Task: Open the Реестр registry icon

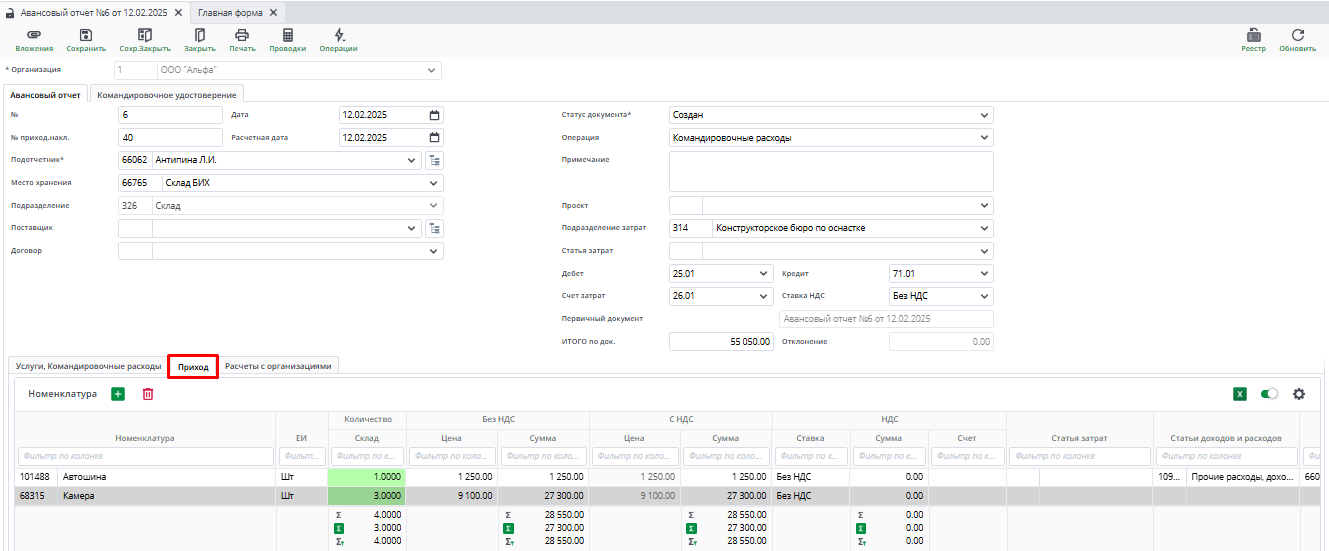Action: tap(1253, 36)
